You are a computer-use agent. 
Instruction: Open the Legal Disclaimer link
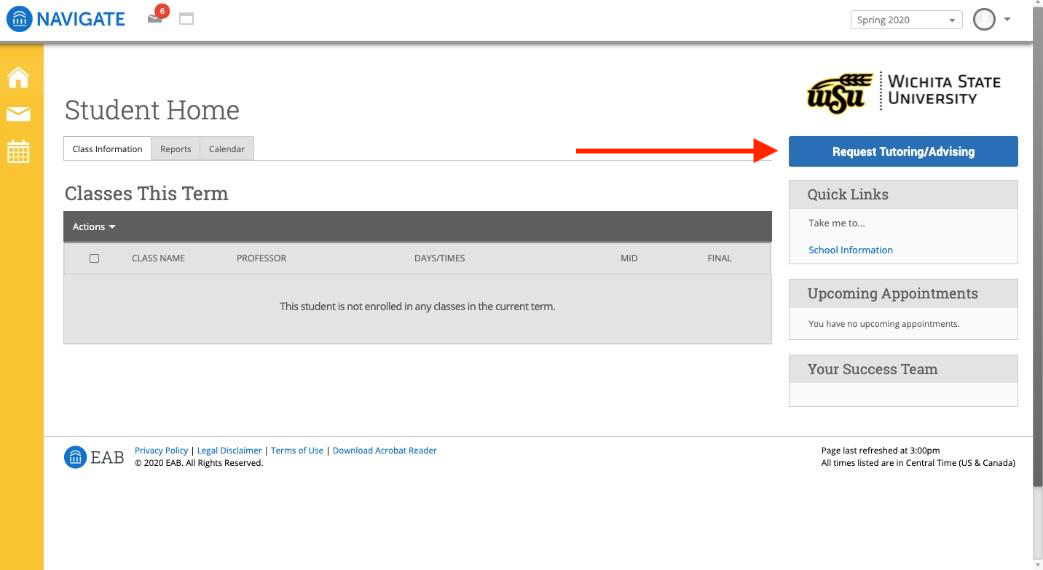tap(229, 450)
